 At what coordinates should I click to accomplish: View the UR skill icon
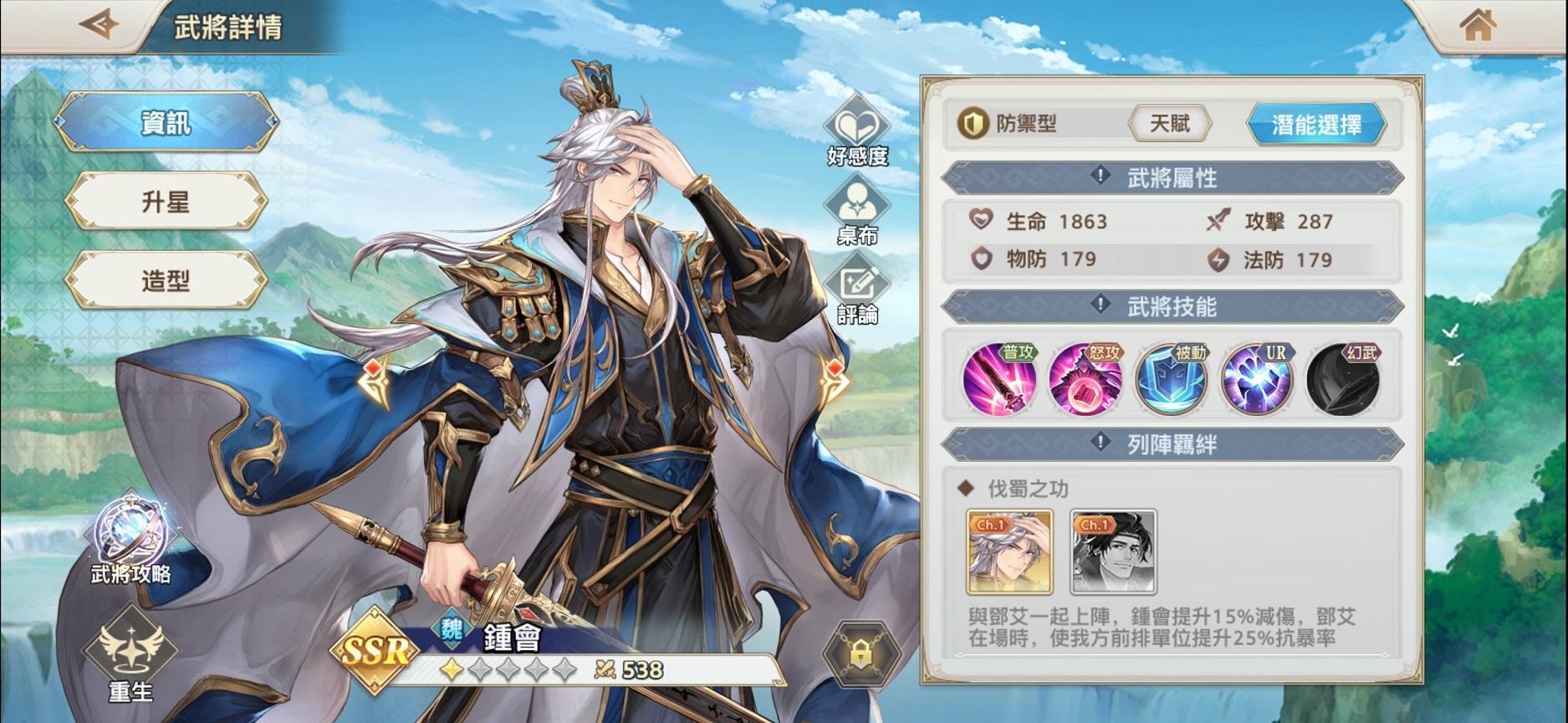point(1258,379)
